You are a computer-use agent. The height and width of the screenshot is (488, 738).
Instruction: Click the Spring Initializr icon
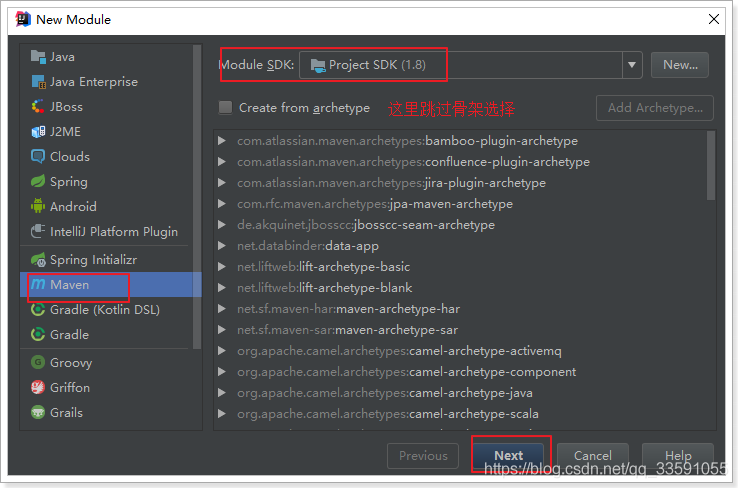38,259
